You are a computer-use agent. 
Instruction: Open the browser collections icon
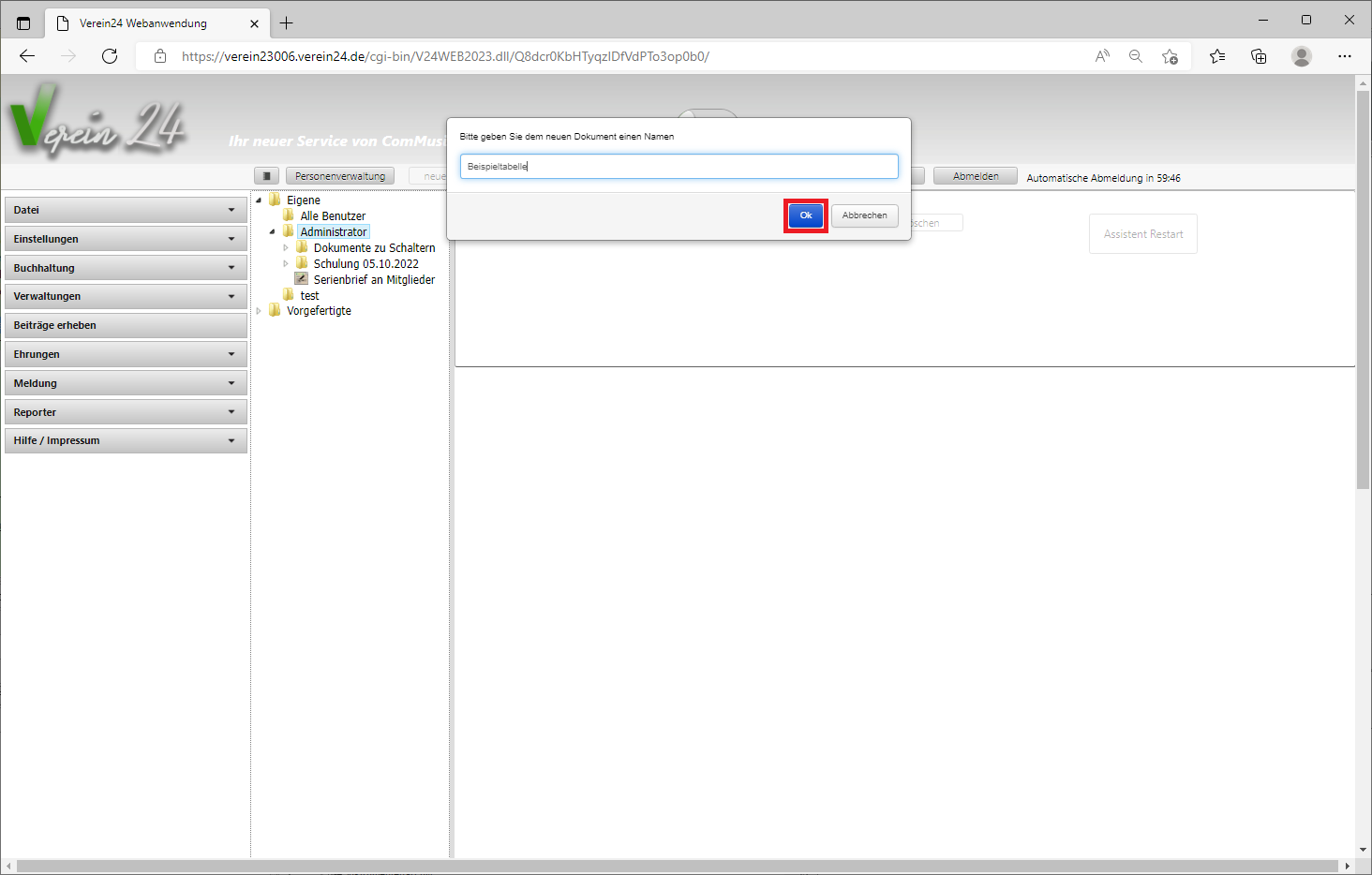tap(1259, 56)
